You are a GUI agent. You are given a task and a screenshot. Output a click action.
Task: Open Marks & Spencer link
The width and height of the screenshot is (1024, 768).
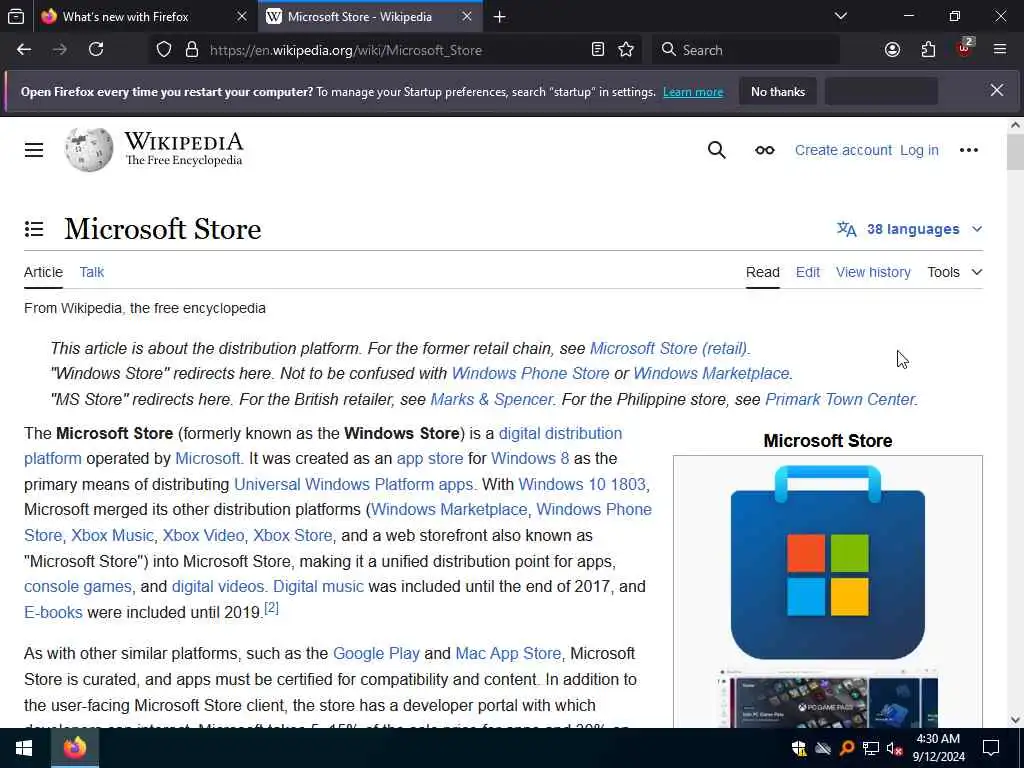(492, 400)
